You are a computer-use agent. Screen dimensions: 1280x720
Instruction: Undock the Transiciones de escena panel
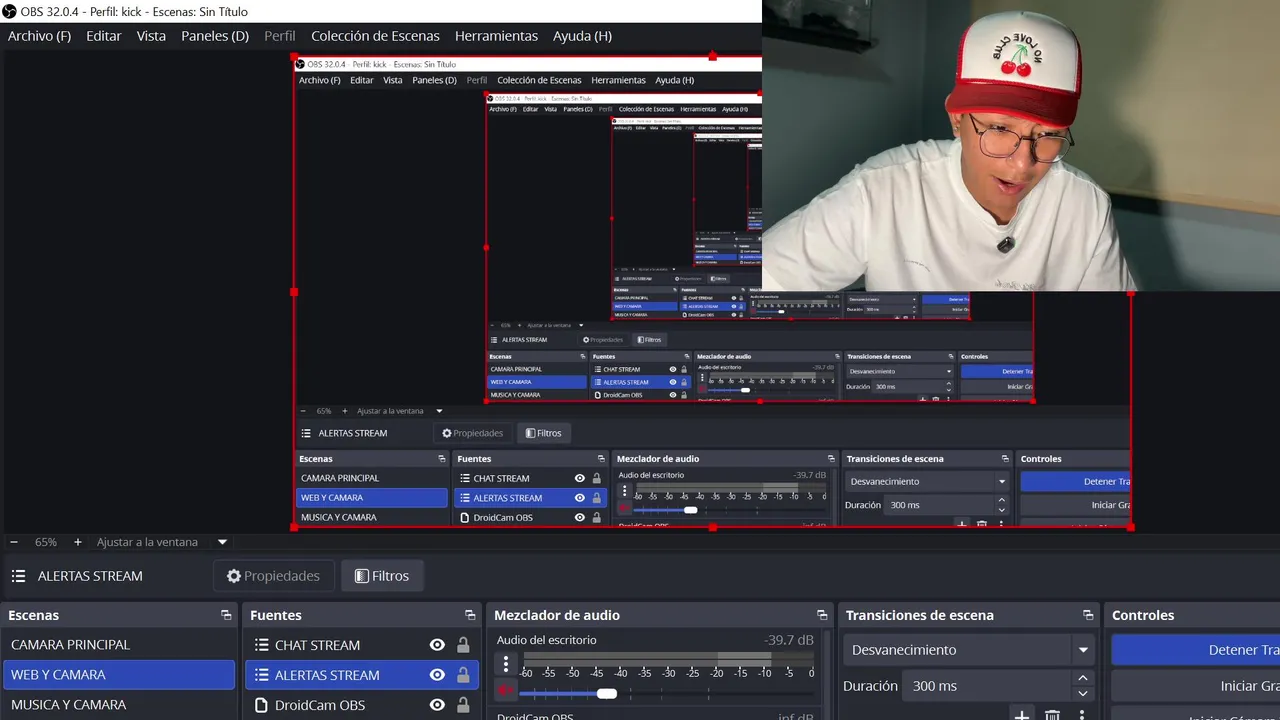[x=1088, y=615]
